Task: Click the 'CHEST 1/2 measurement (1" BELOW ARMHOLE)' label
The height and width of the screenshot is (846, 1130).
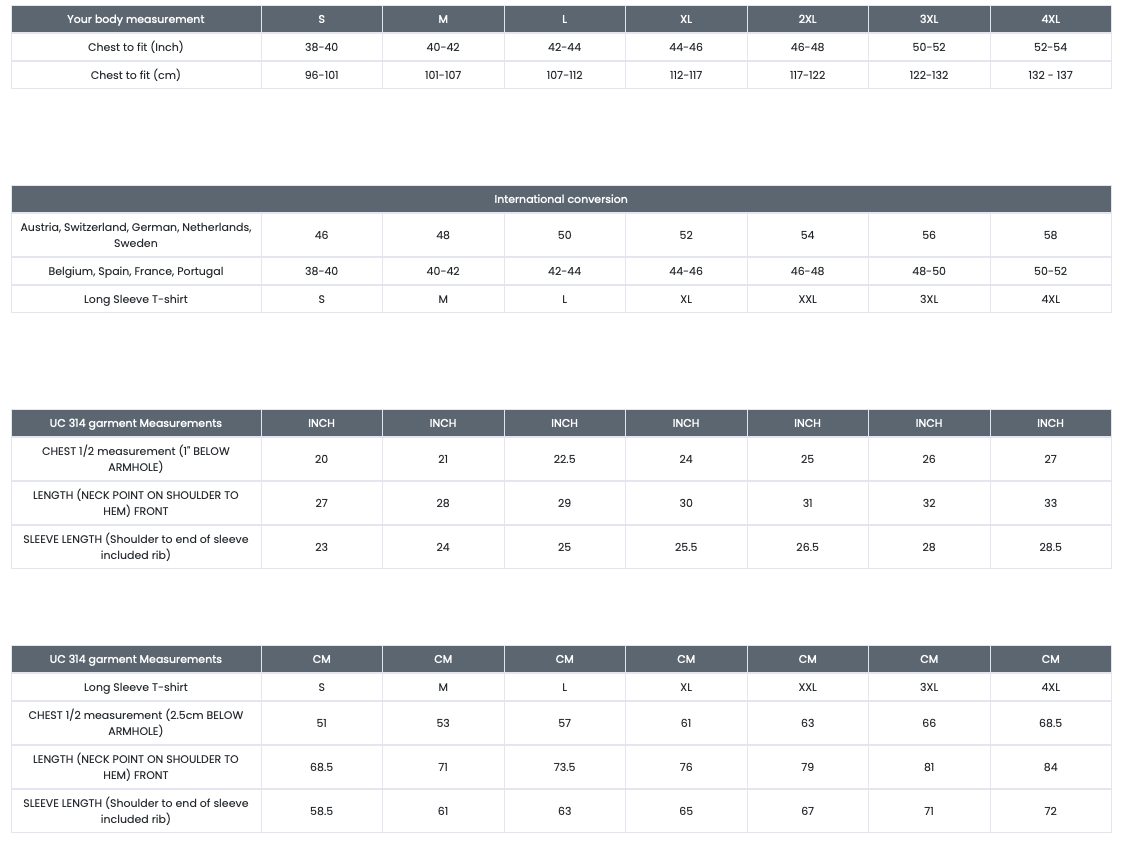Action: [x=136, y=459]
